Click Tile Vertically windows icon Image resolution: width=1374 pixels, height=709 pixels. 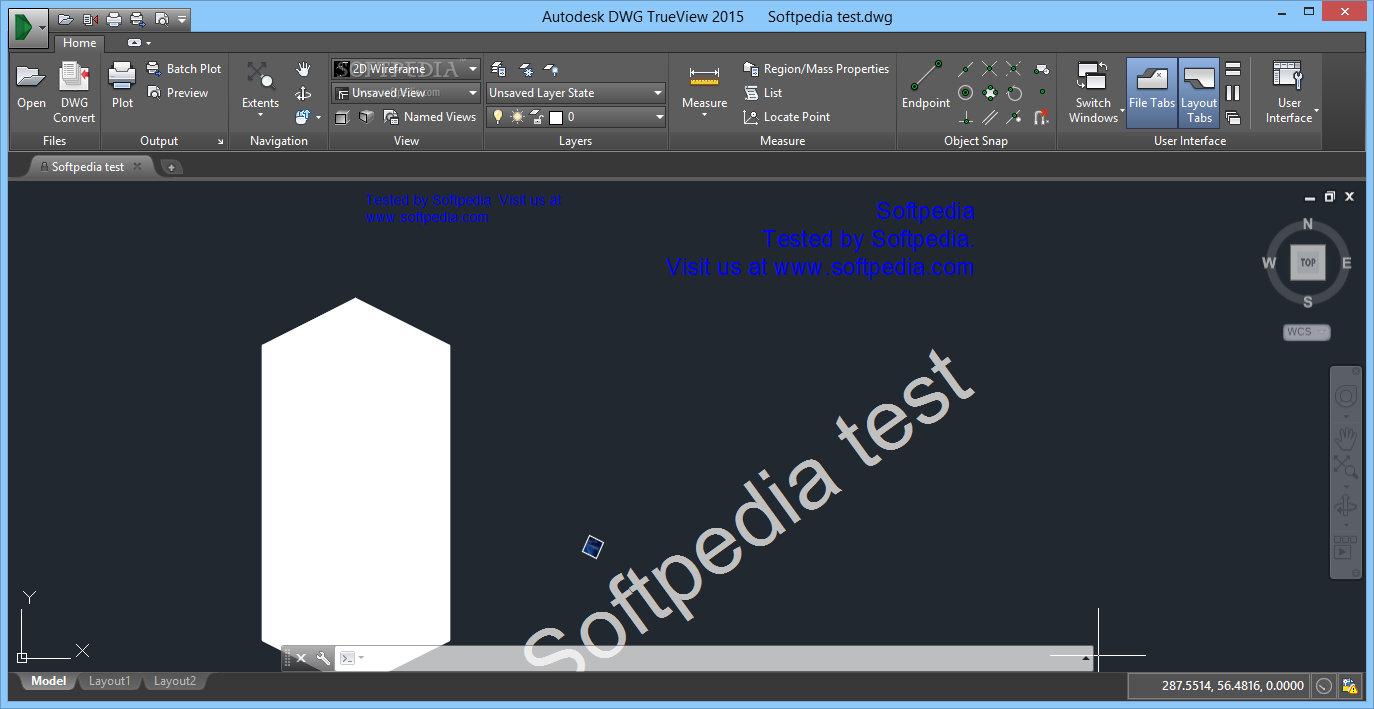(x=1233, y=93)
